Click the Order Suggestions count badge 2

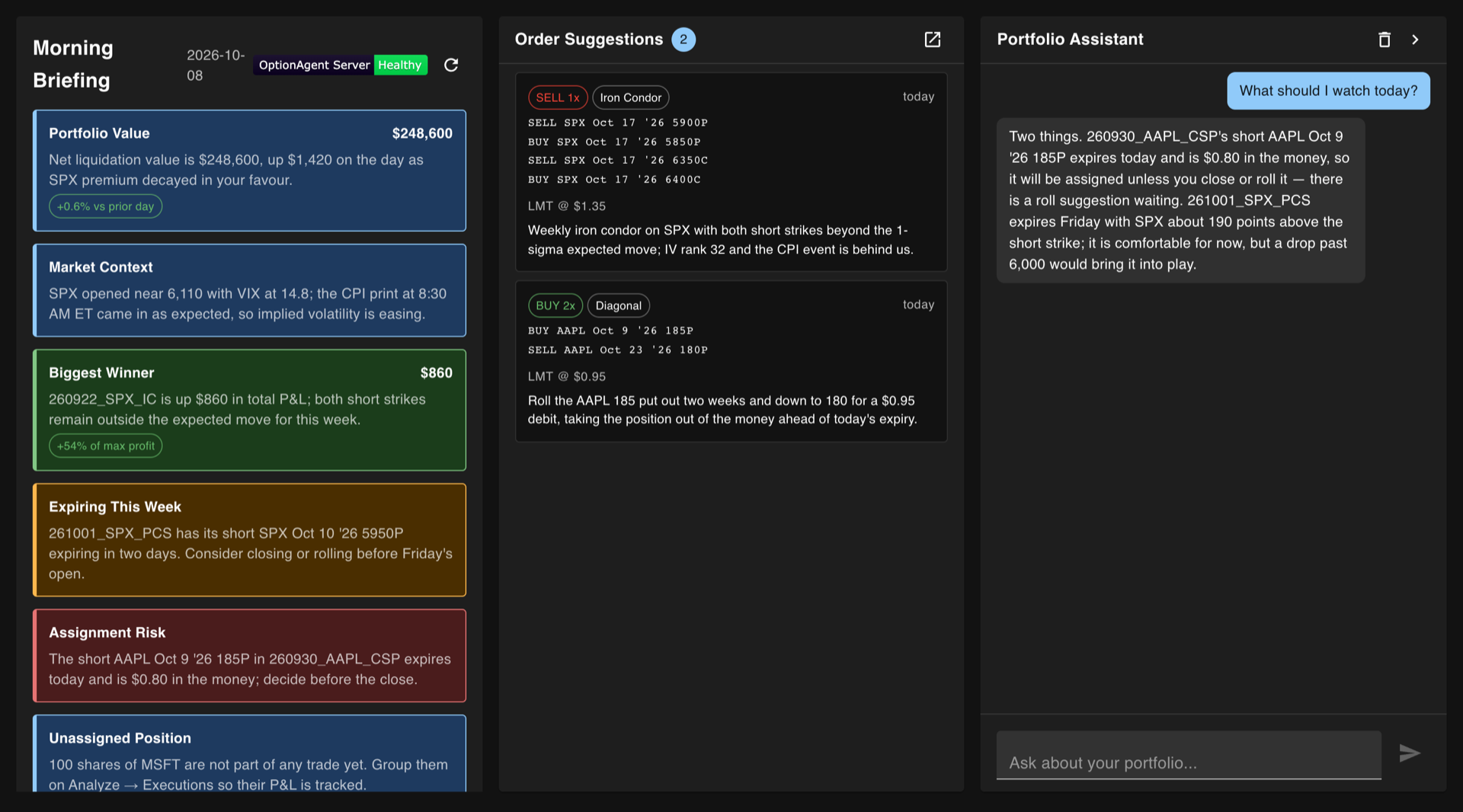(x=683, y=40)
